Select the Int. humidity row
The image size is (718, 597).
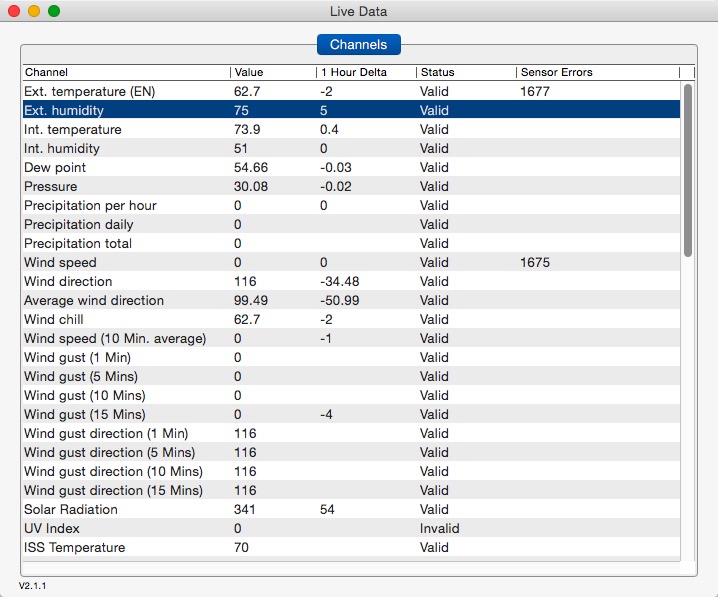coord(351,148)
